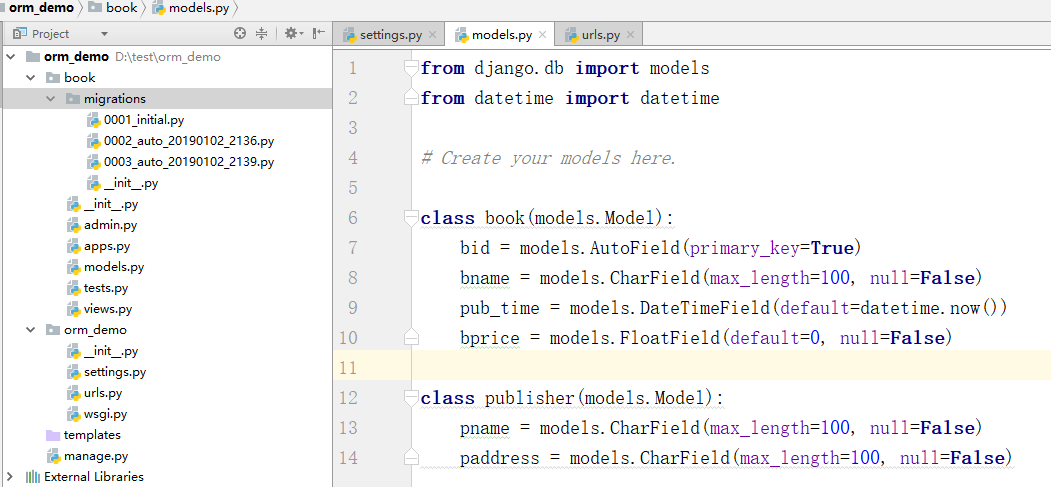Select tests.py in the project tree
Viewport: 1051px width, 487px height.
pos(106,288)
